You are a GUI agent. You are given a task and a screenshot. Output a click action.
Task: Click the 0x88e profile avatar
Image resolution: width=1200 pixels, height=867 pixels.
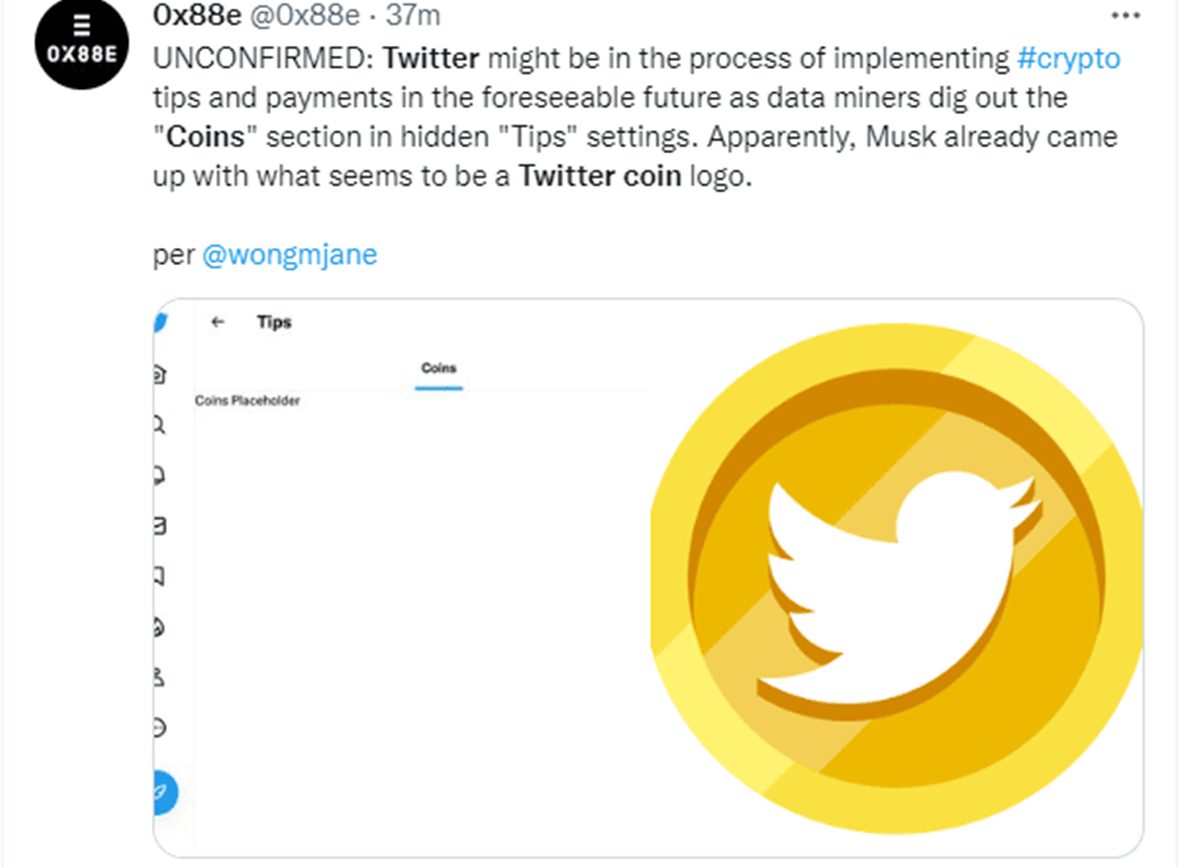coord(83,46)
